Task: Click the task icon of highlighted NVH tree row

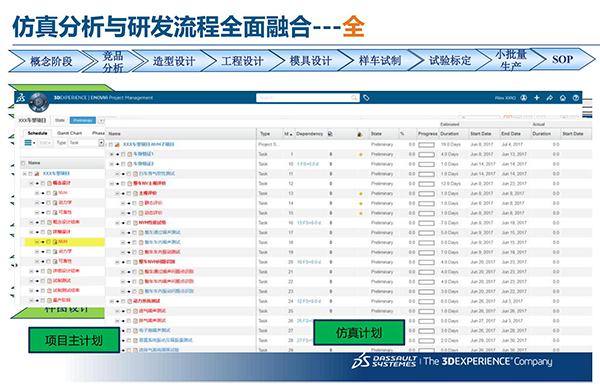Action: click(x=55, y=242)
